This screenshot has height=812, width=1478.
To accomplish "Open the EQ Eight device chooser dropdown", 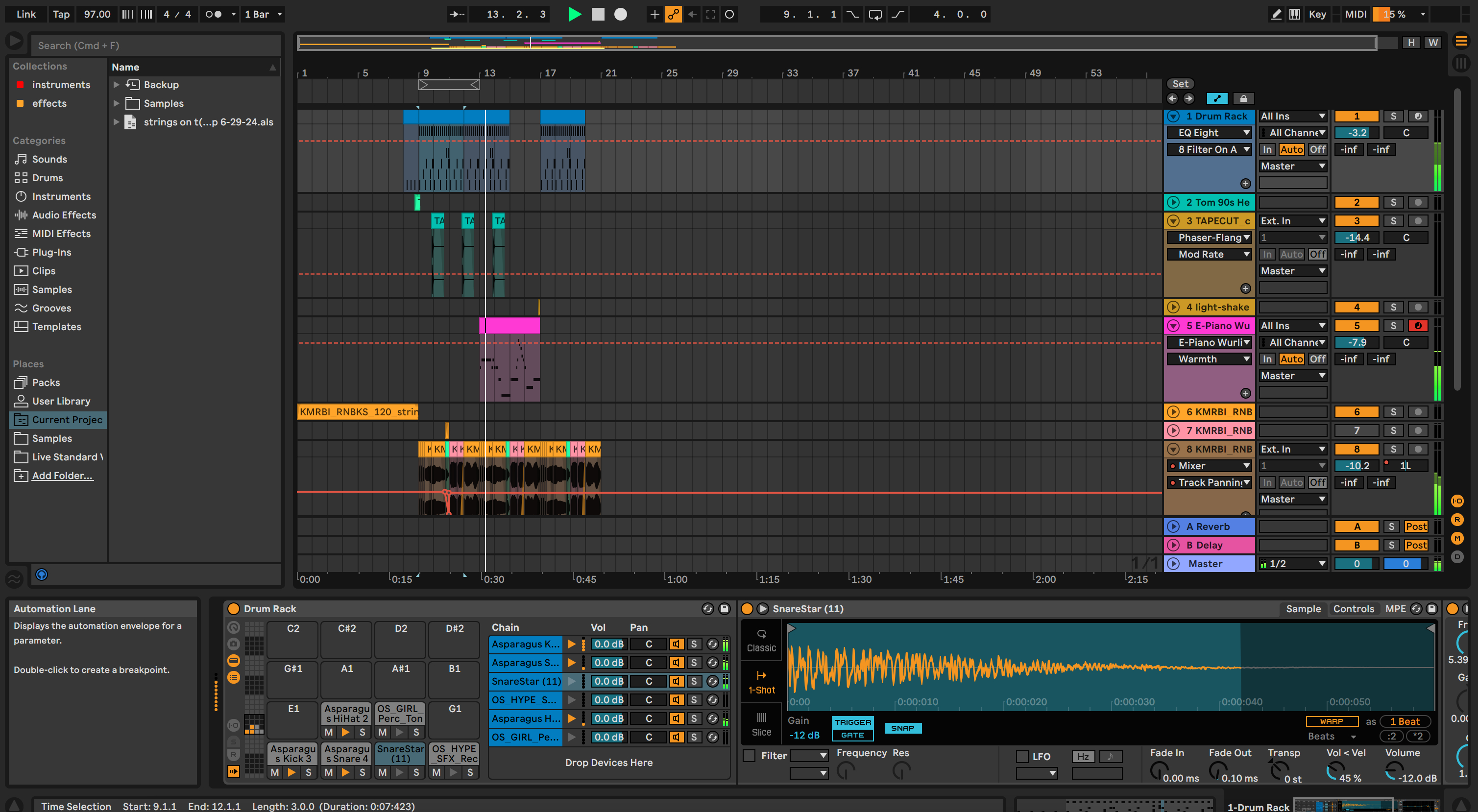I will pos(1209,133).
